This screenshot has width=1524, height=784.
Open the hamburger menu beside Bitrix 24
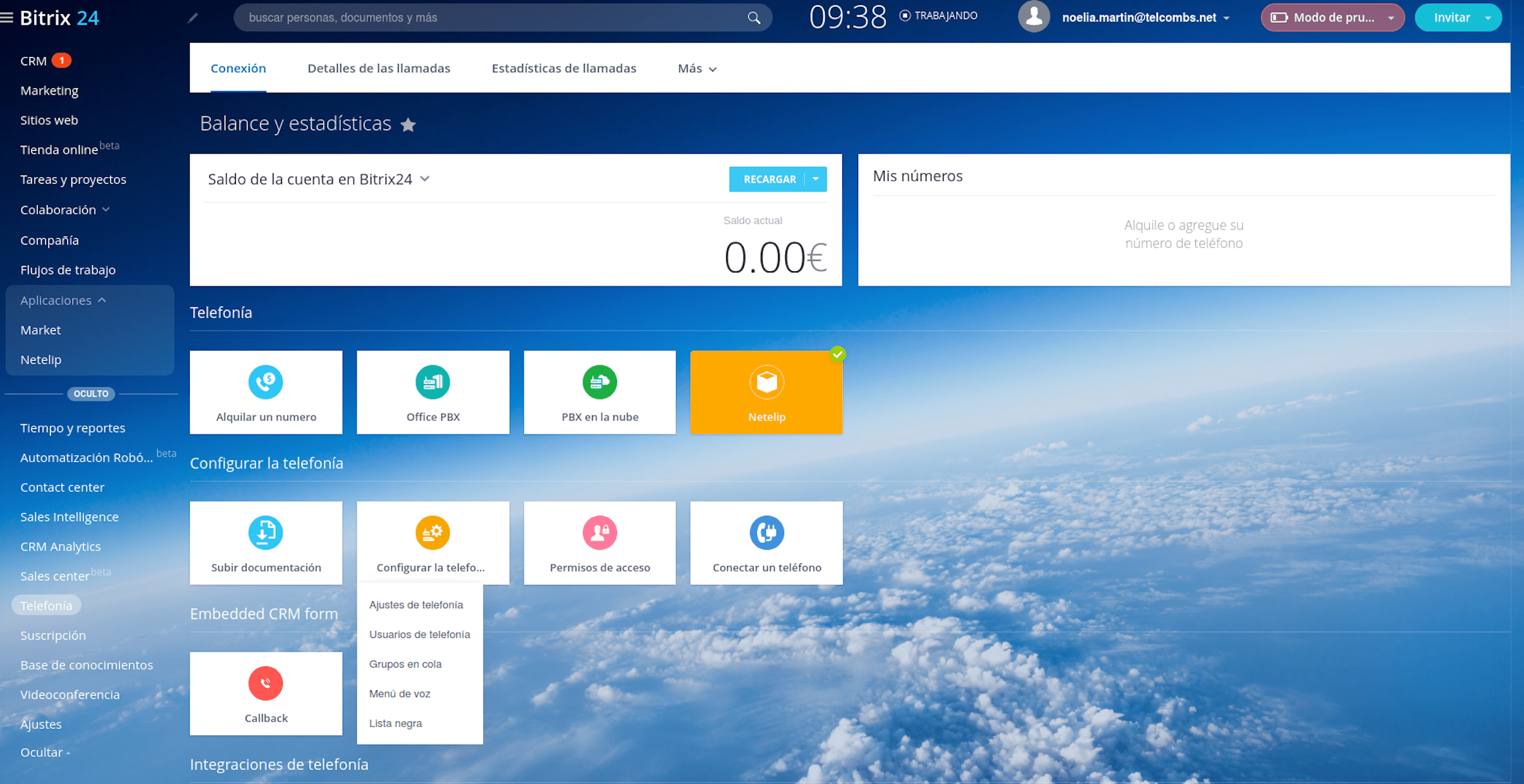pos(7,18)
